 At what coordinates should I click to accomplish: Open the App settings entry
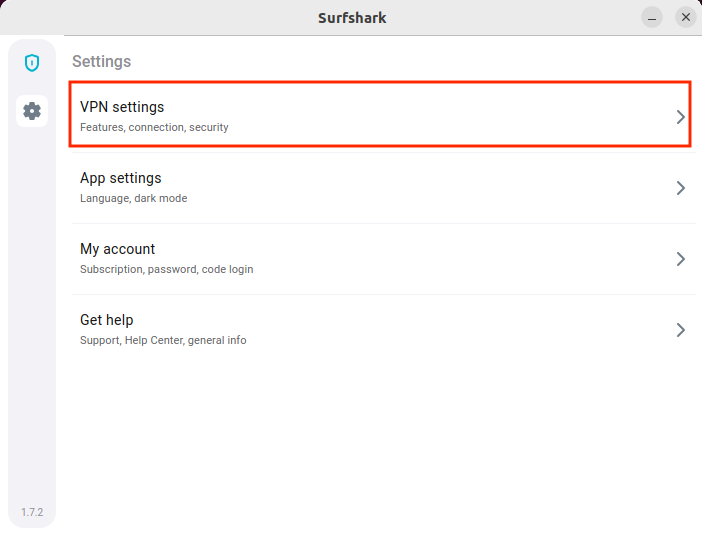(121, 178)
